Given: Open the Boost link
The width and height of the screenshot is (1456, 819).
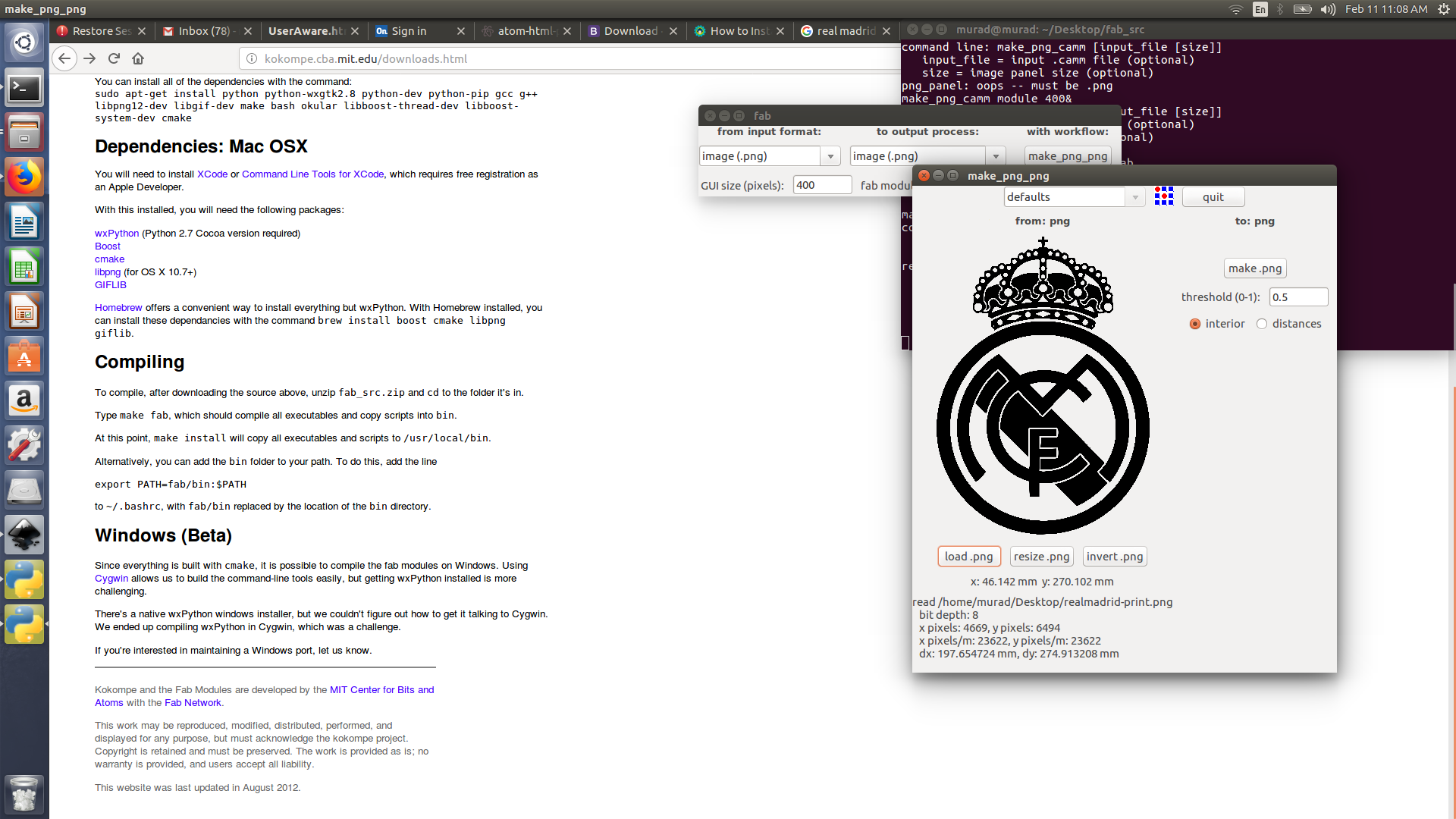Looking at the screenshot, I should [108, 246].
